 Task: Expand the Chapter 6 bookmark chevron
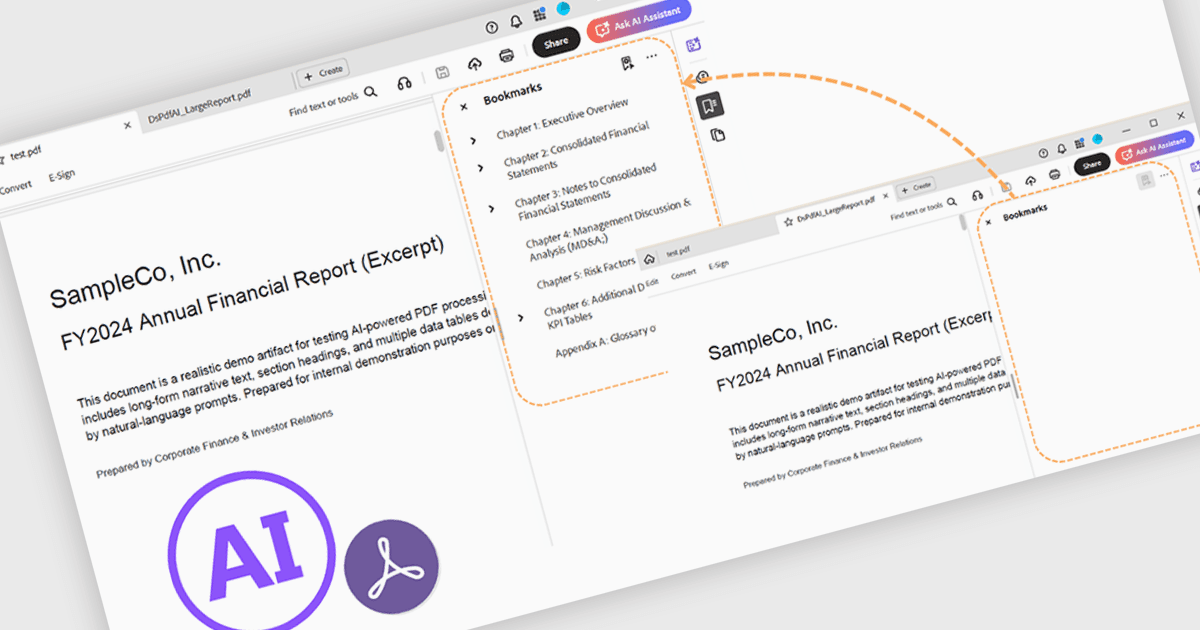[520, 317]
